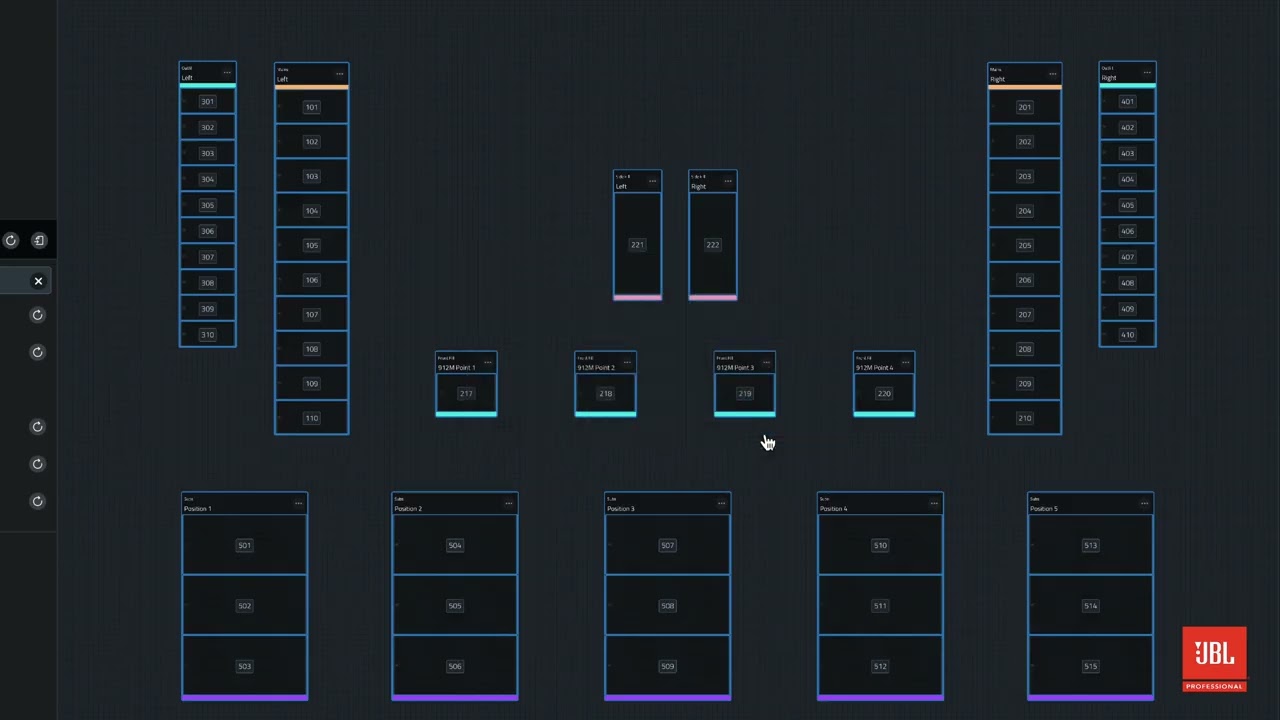Select speaker cell 408
The height and width of the screenshot is (720, 1280).
[x=1127, y=283]
